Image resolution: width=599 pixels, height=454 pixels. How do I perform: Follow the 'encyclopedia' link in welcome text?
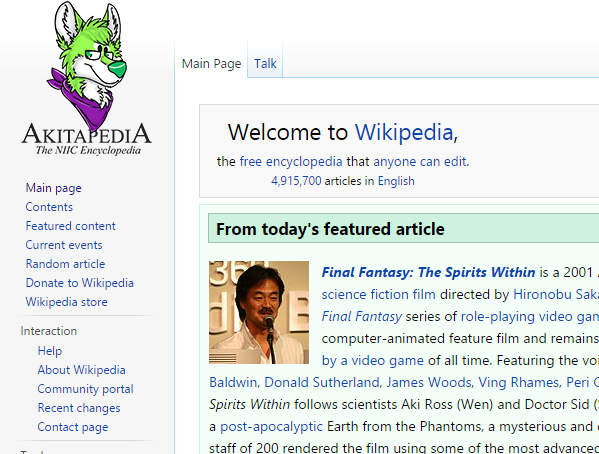click(x=304, y=162)
